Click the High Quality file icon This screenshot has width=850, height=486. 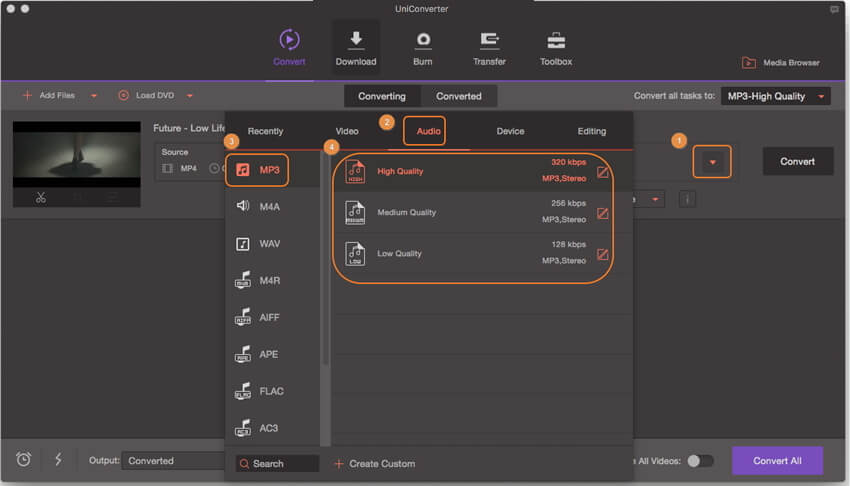point(355,172)
